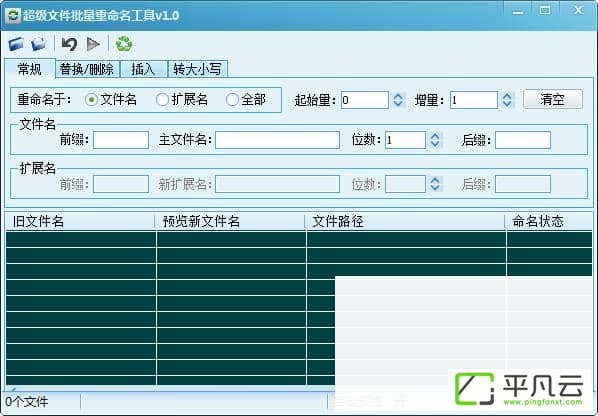Click the add files folder icon
Viewport: 598px width, 416px height.
(x=16, y=44)
